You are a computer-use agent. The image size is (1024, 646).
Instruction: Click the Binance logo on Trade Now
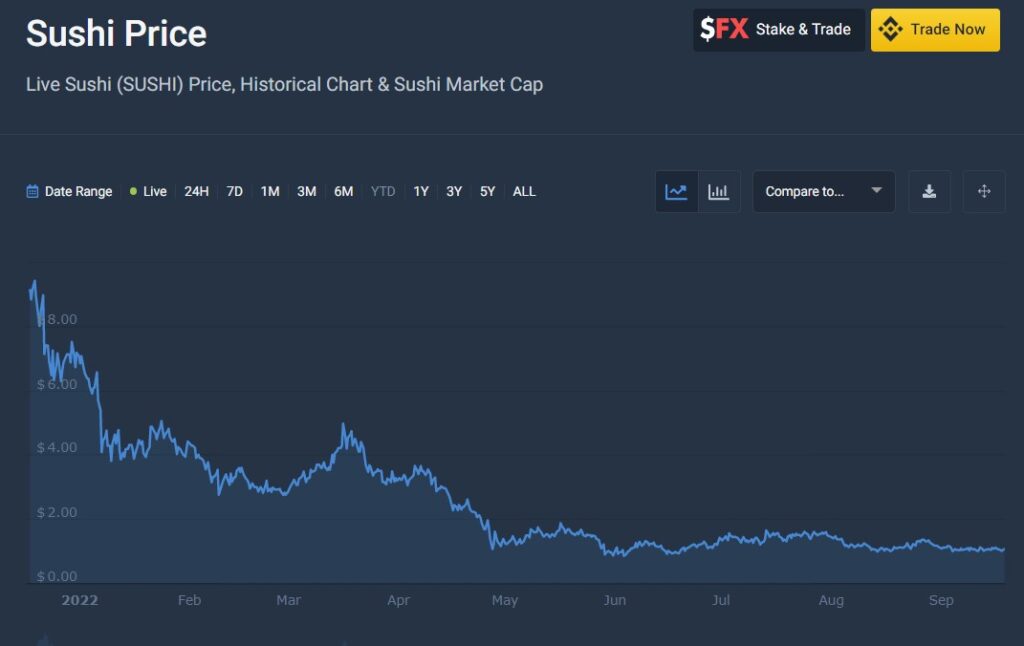[x=890, y=30]
